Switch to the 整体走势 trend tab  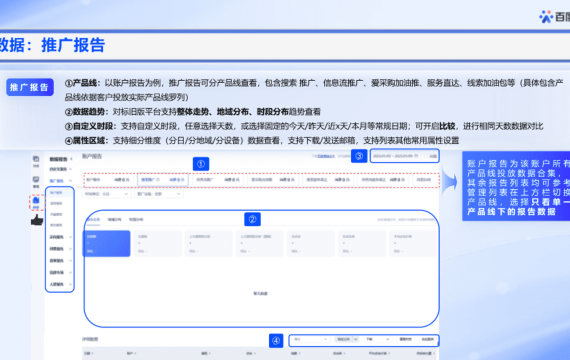pos(93,220)
